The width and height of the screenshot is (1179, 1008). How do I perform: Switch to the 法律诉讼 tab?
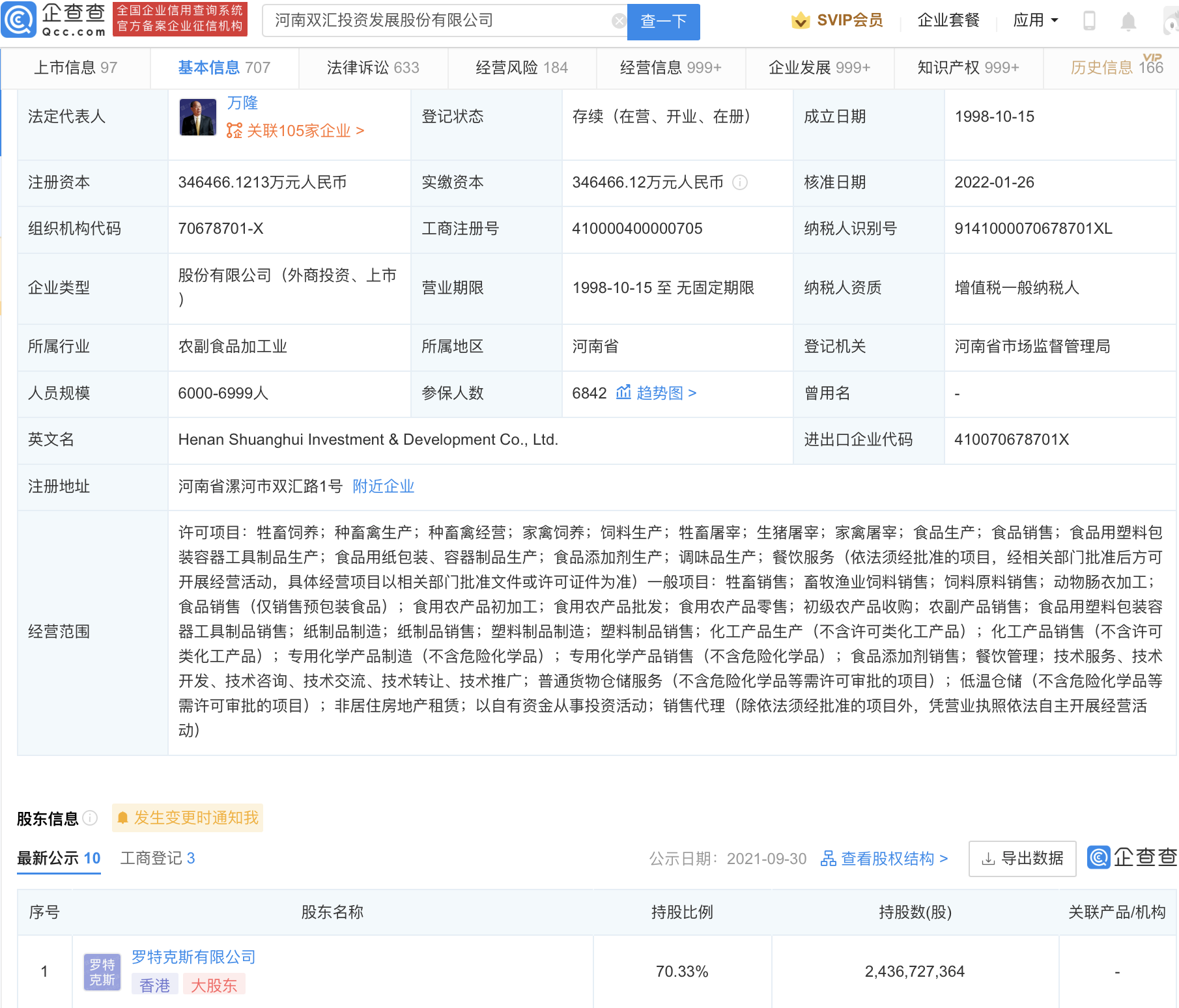pos(373,68)
